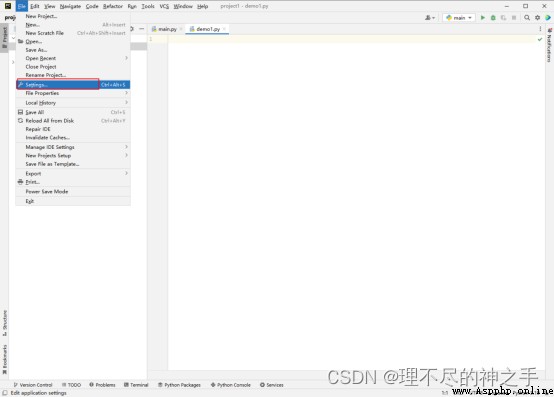Select Reload All from Disk

coord(73,121)
